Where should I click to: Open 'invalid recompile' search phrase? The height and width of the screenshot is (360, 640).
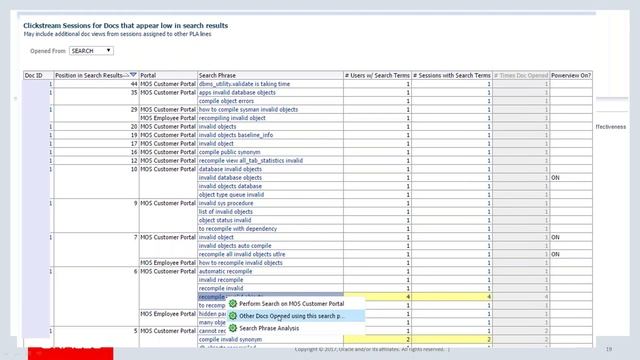coord(221,280)
